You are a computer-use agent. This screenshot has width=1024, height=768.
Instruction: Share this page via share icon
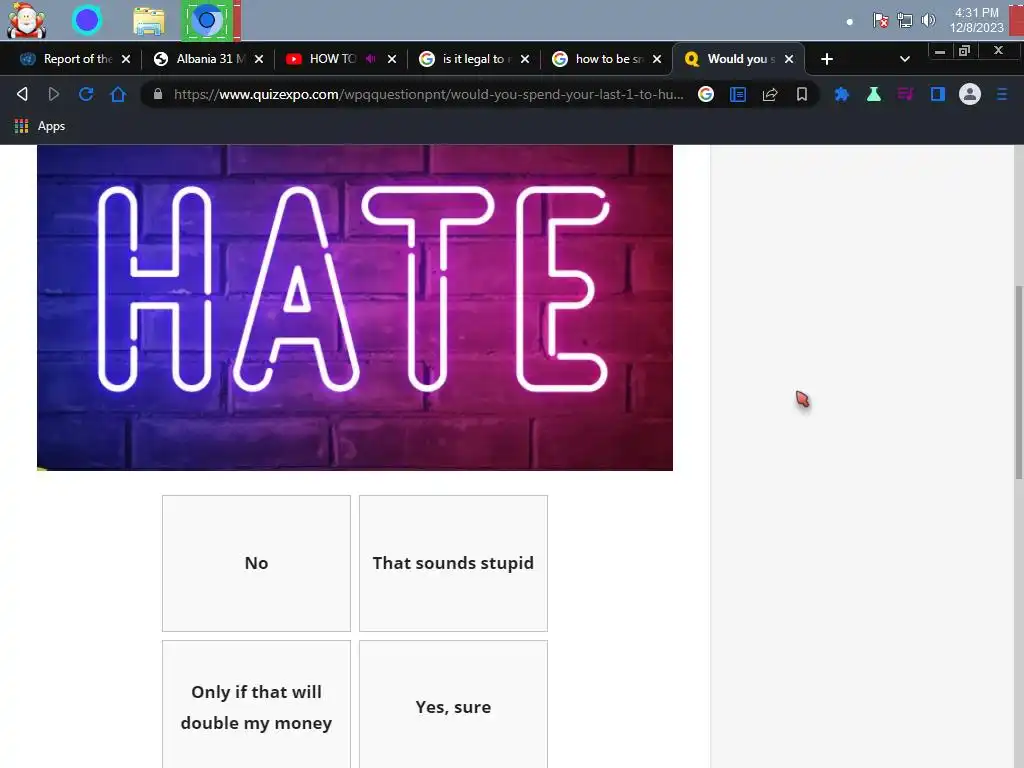pyautogui.click(x=770, y=94)
